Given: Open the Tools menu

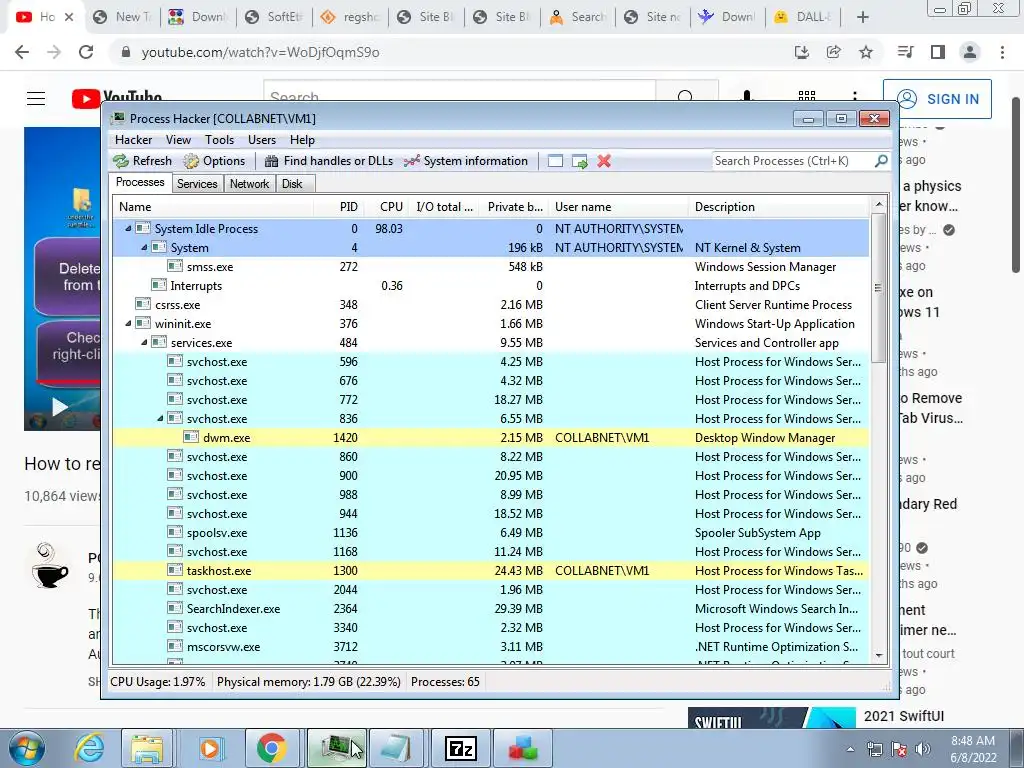Looking at the screenshot, I should 219,140.
